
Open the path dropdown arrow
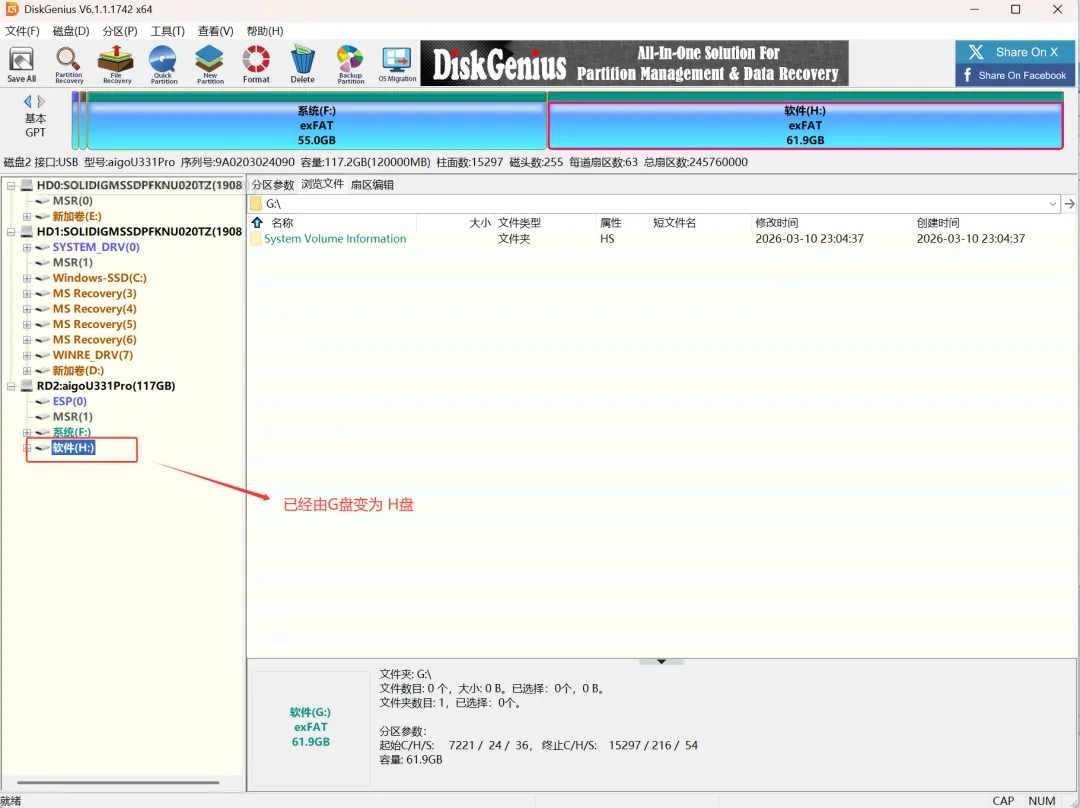click(1052, 204)
